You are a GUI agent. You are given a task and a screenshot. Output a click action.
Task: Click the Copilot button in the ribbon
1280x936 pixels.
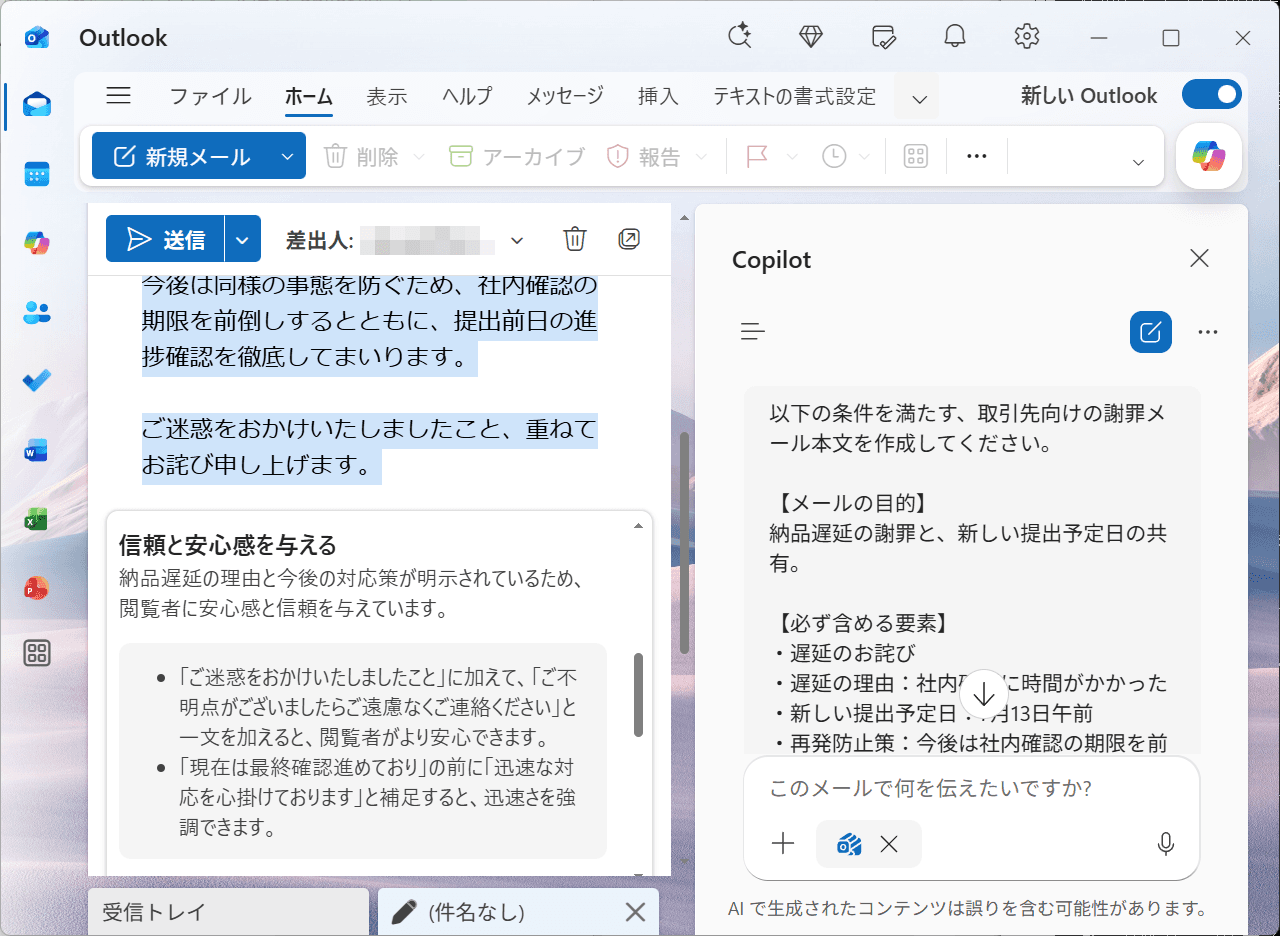(1209, 156)
